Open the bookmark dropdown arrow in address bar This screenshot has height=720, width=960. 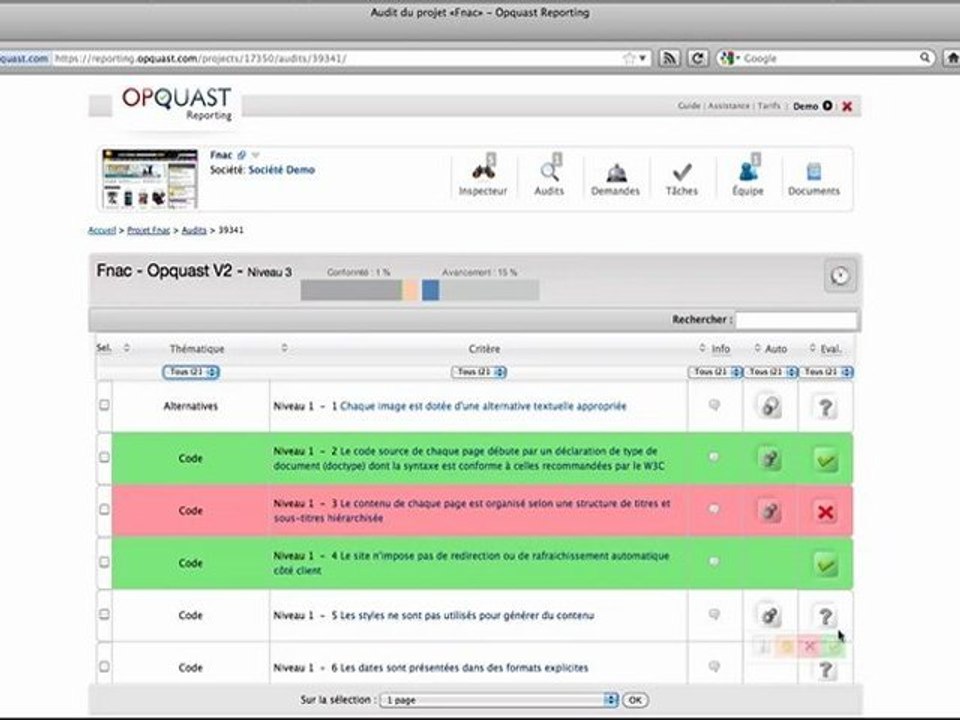point(643,58)
